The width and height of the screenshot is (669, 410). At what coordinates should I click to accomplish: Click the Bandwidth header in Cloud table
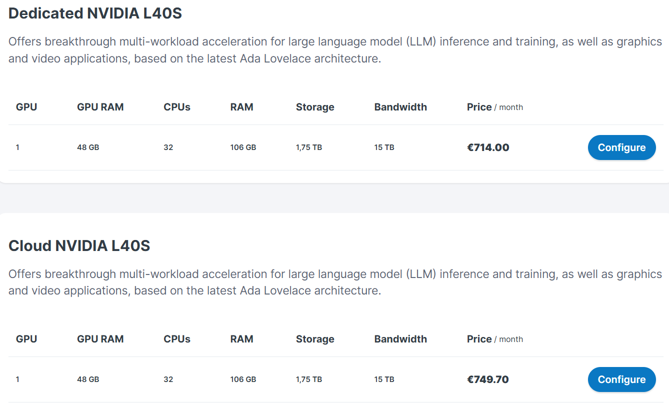(400, 339)
